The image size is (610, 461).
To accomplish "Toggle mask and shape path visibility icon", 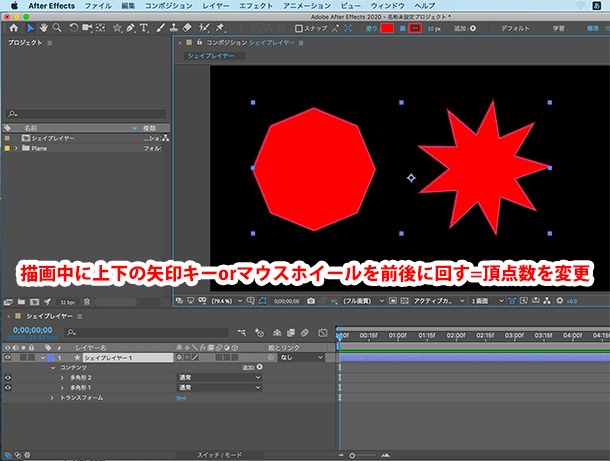I will (x=263, y=301).
